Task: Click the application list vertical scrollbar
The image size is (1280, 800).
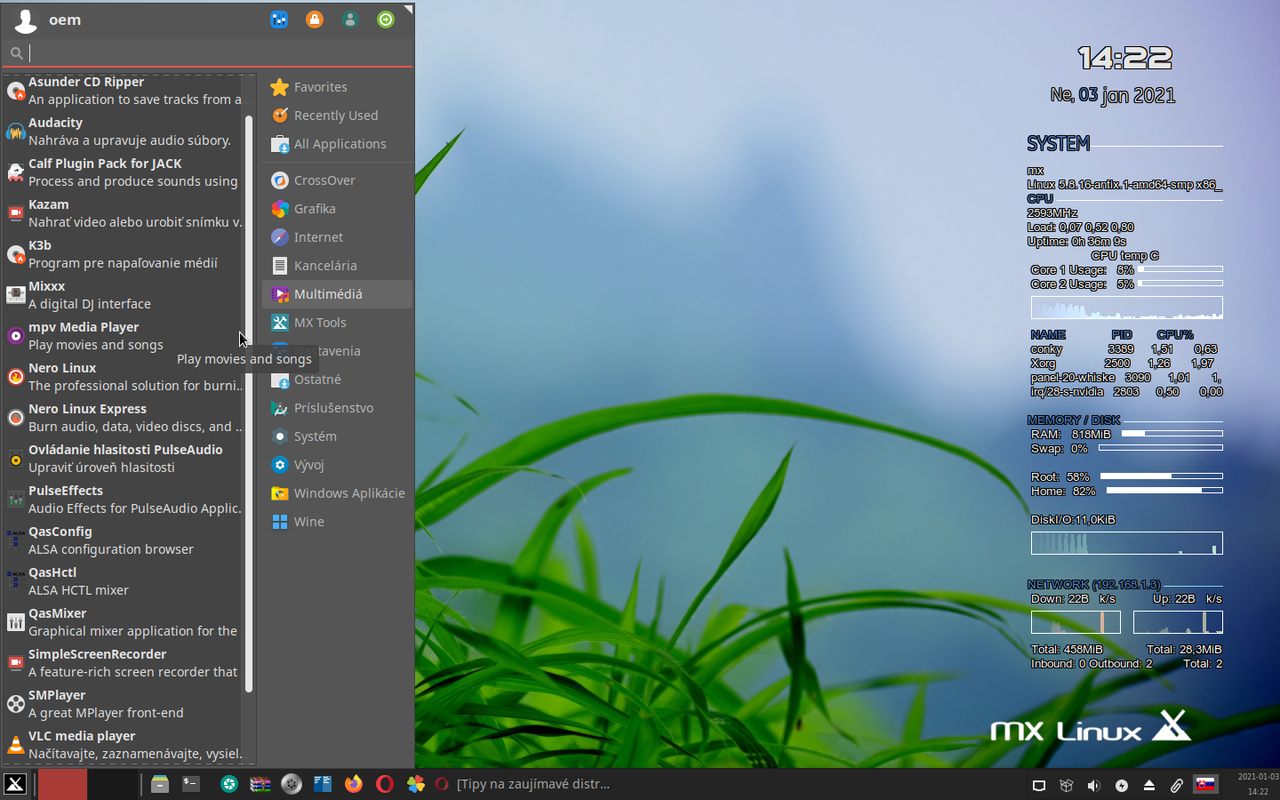Action: [249, 402]
